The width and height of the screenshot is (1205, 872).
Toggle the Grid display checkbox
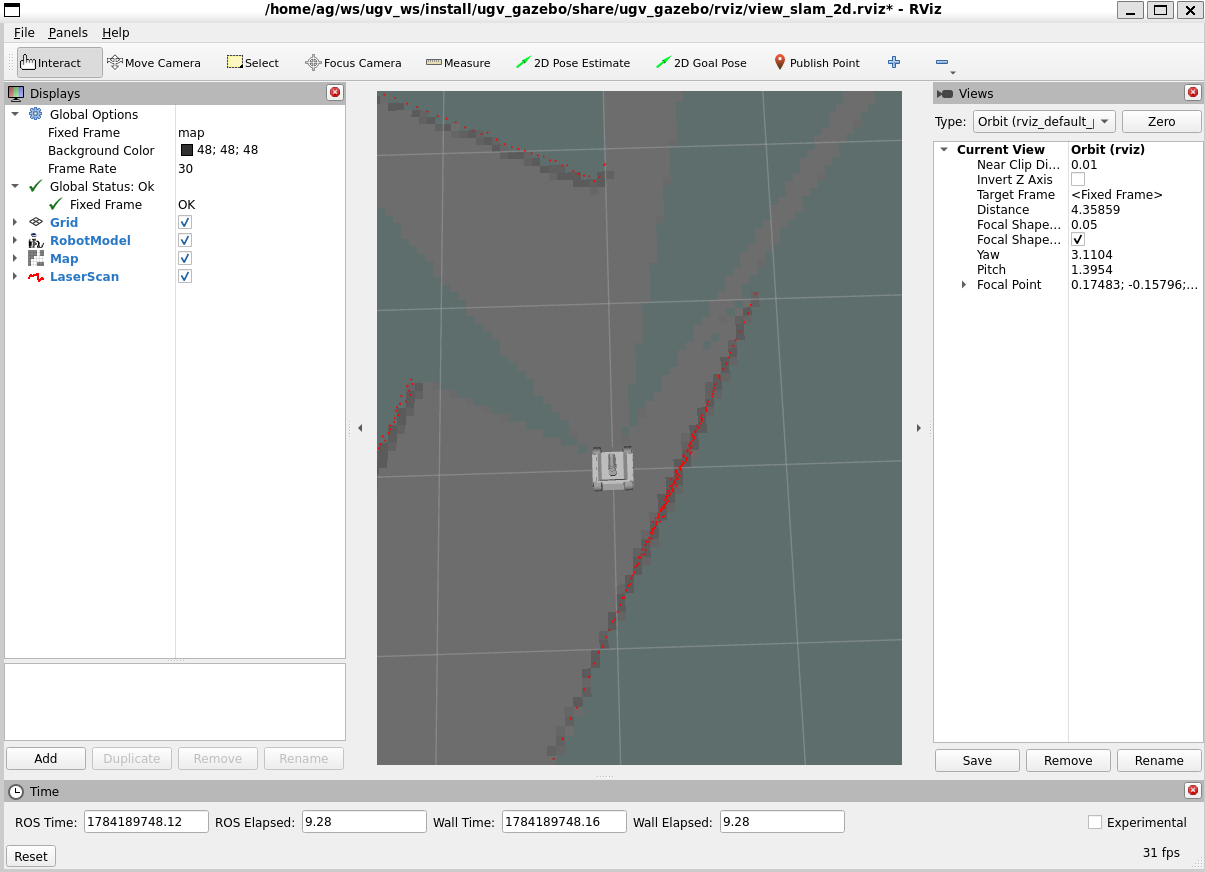(x=185, y=222)
